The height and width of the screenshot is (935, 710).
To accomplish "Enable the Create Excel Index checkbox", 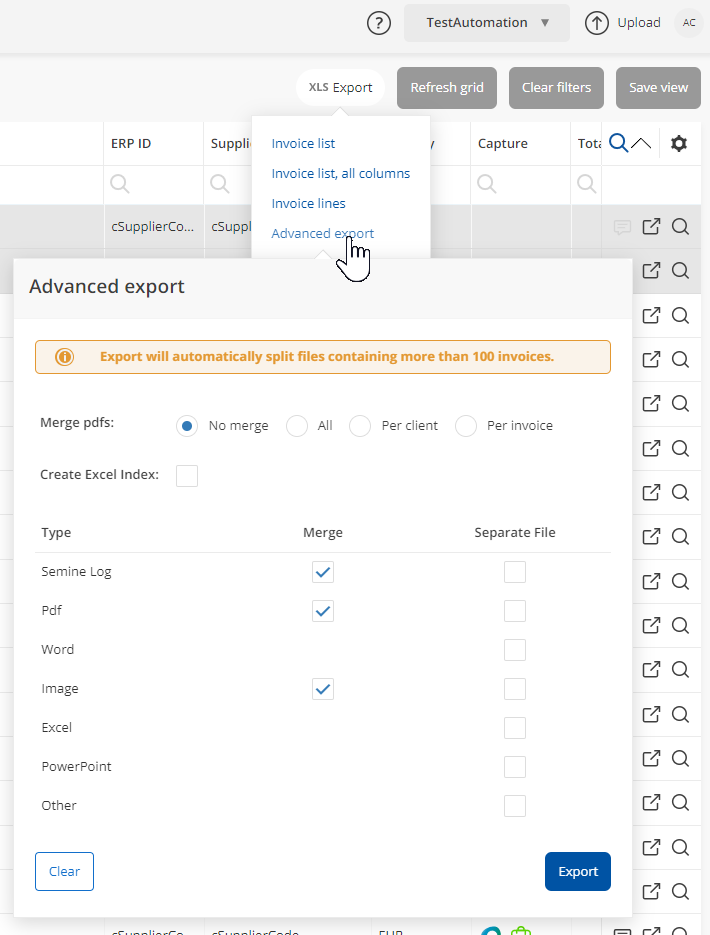I will pyautogui.click(x=187, y=476).
